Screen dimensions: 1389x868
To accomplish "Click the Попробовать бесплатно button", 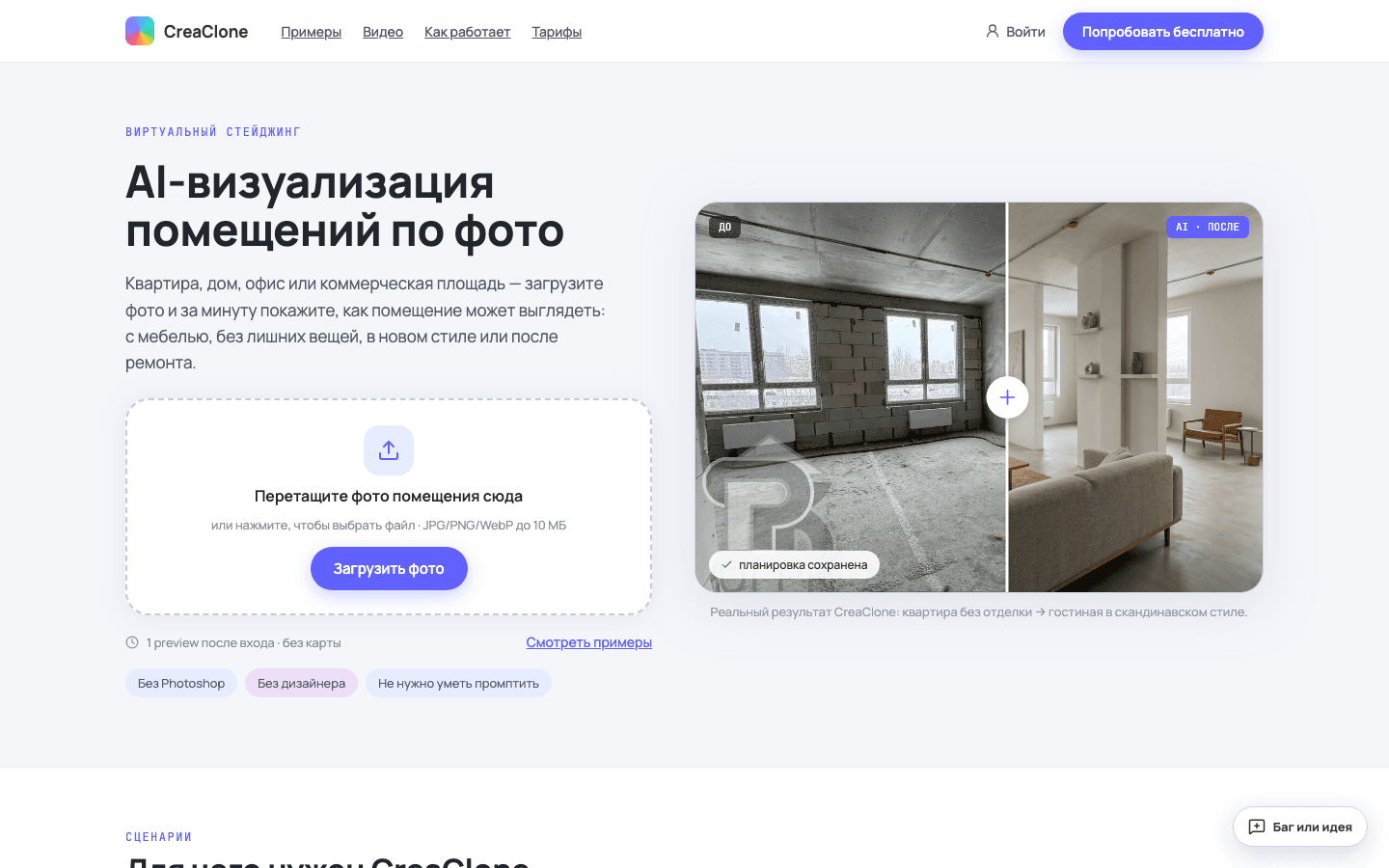I will 1162,32.
